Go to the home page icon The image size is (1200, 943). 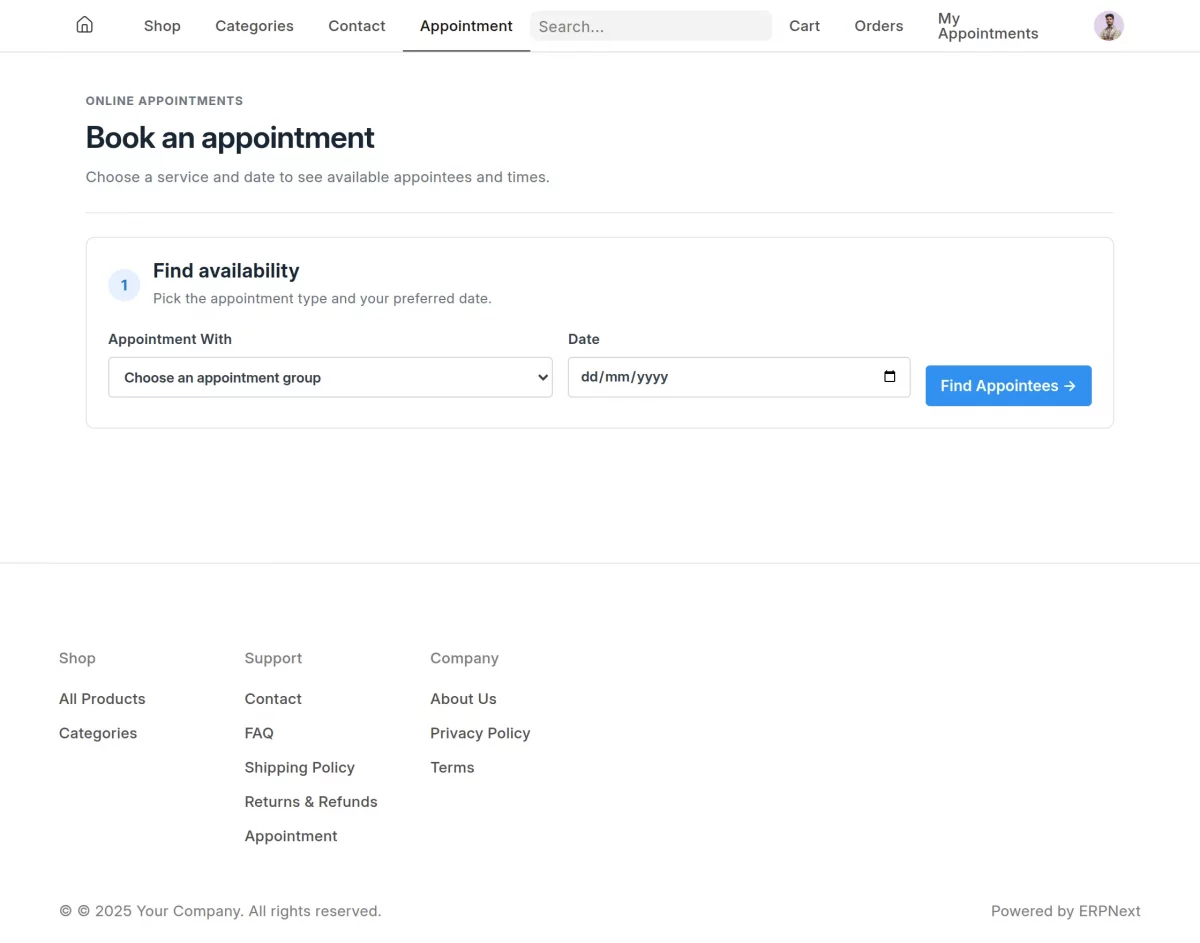pos(85,25)
